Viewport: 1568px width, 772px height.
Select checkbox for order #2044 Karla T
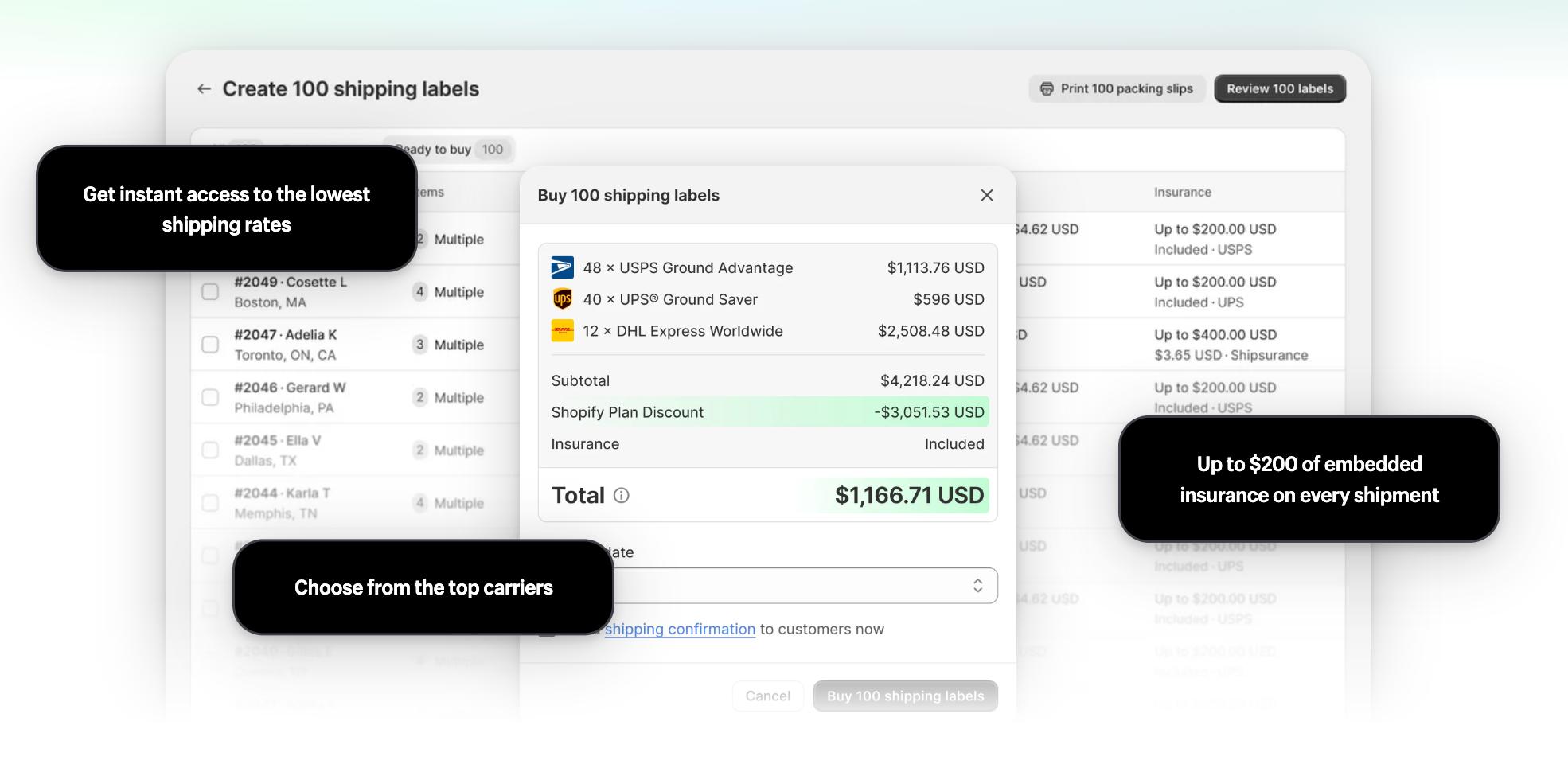pyautogui.click(x=210, y=502)
